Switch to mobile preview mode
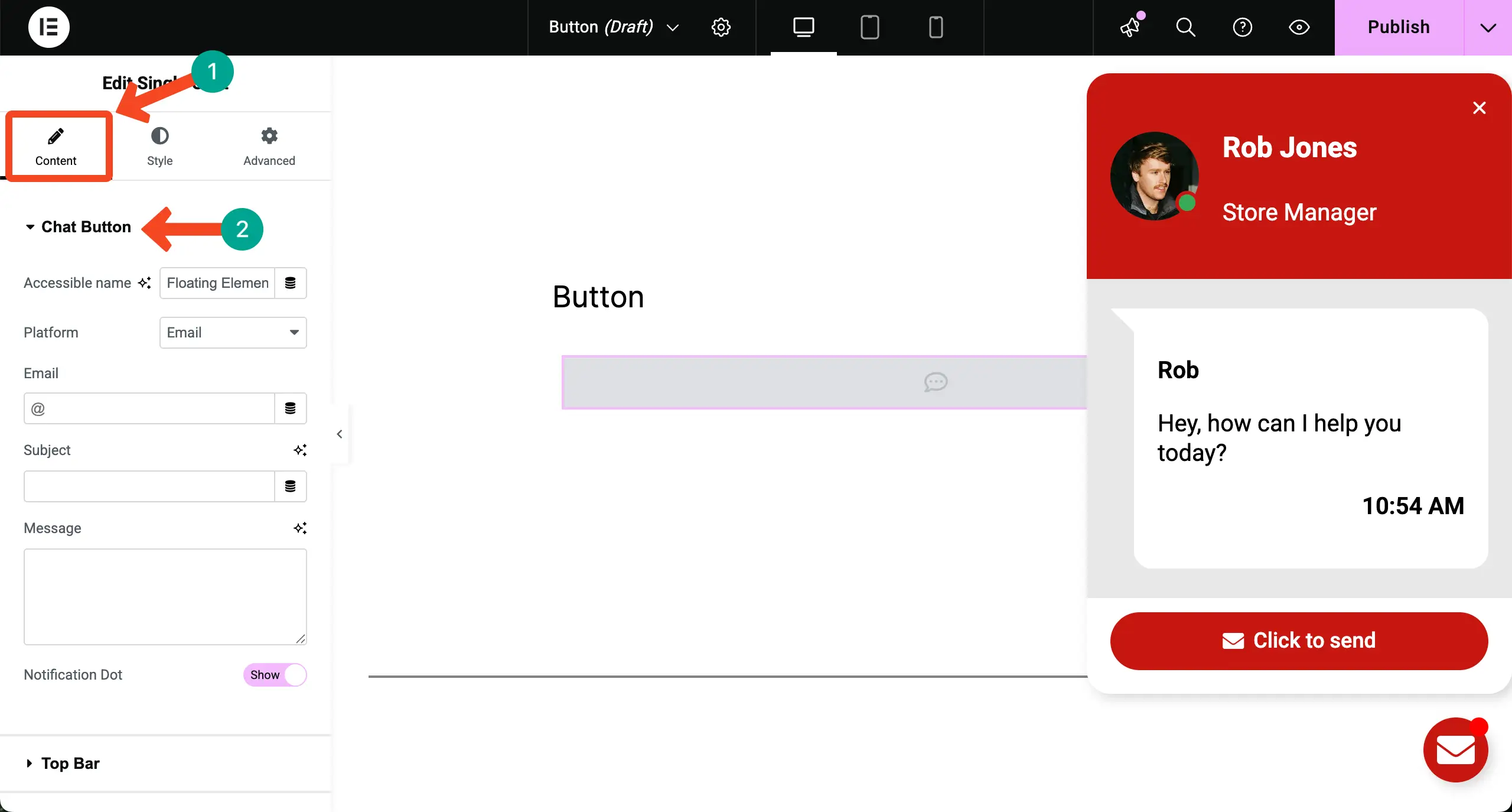This screenshot has height=812, width=1512. pos(936,27)
